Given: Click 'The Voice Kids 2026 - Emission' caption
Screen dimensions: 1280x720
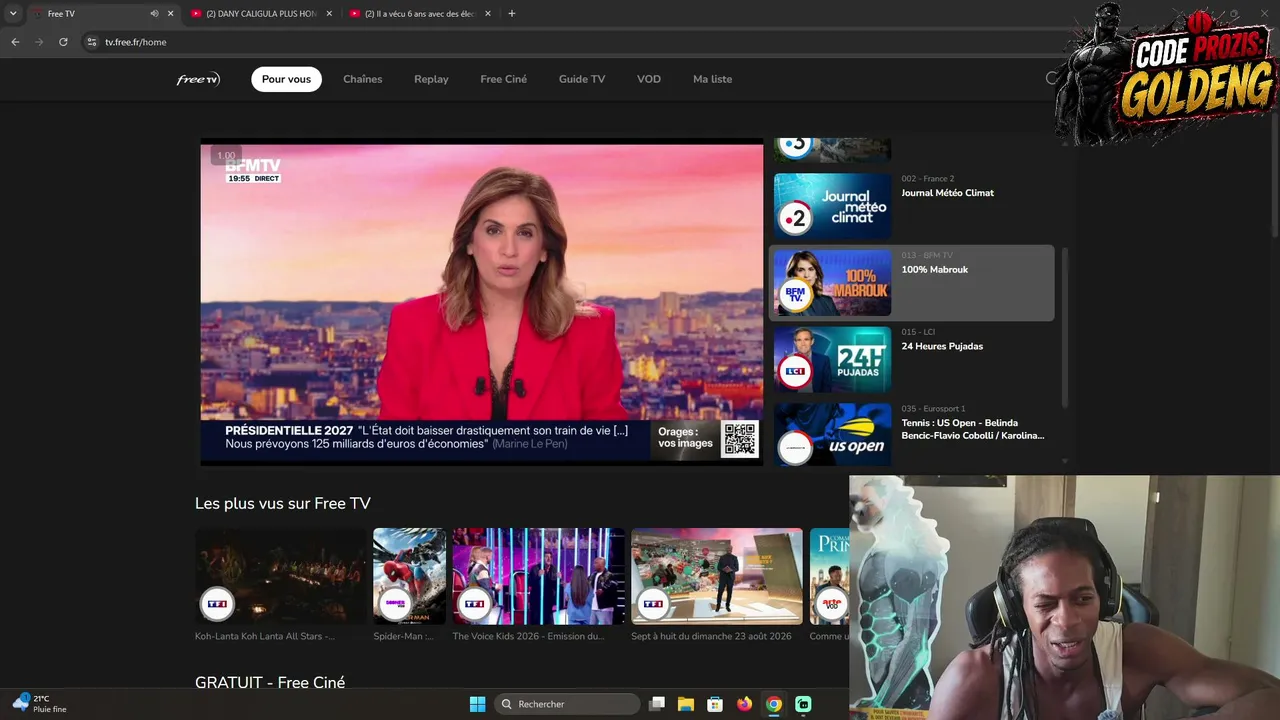Looking at the screenshot, I should [x=528, y=636].
